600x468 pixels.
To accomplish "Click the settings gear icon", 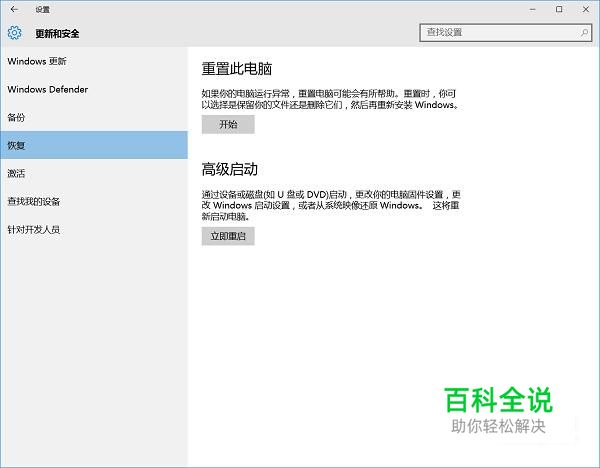I will pyautogui.click(x=15, y=33).
